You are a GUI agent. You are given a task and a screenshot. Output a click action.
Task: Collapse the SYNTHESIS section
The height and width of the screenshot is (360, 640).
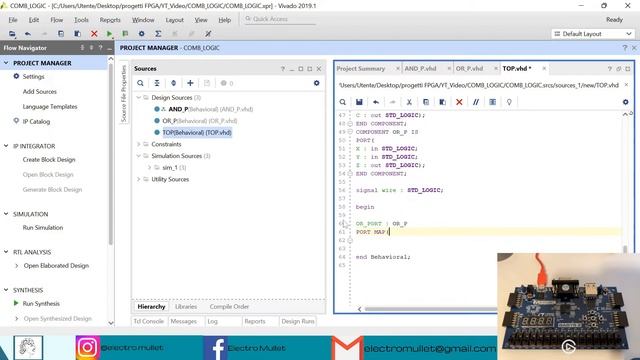[6, 290]
